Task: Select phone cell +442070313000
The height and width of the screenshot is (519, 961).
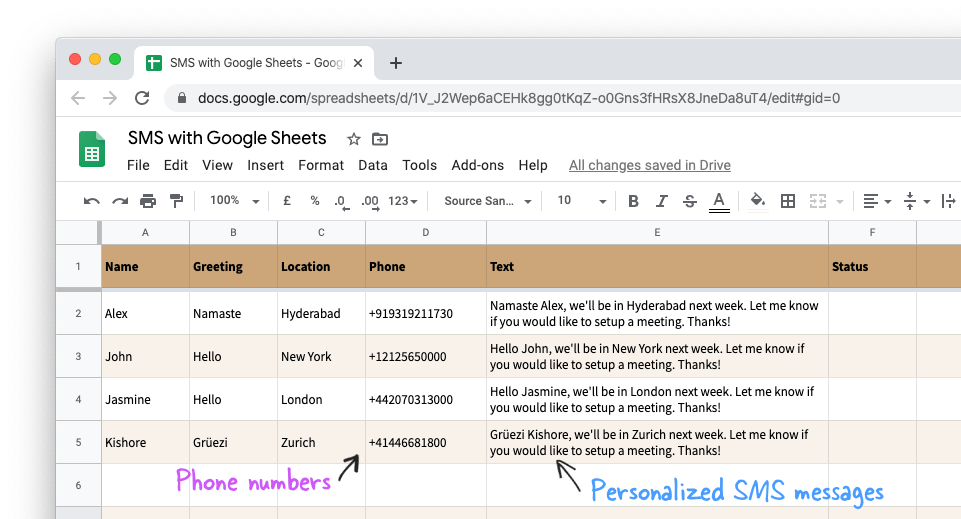Action: pos(426,399)
